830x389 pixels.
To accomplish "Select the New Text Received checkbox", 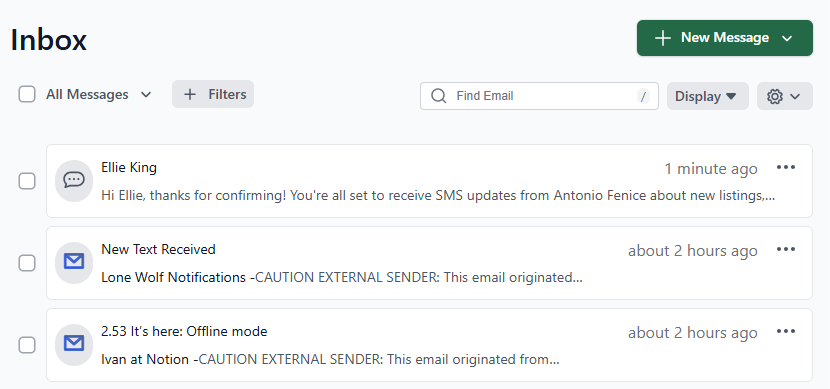I will point(27,263).
